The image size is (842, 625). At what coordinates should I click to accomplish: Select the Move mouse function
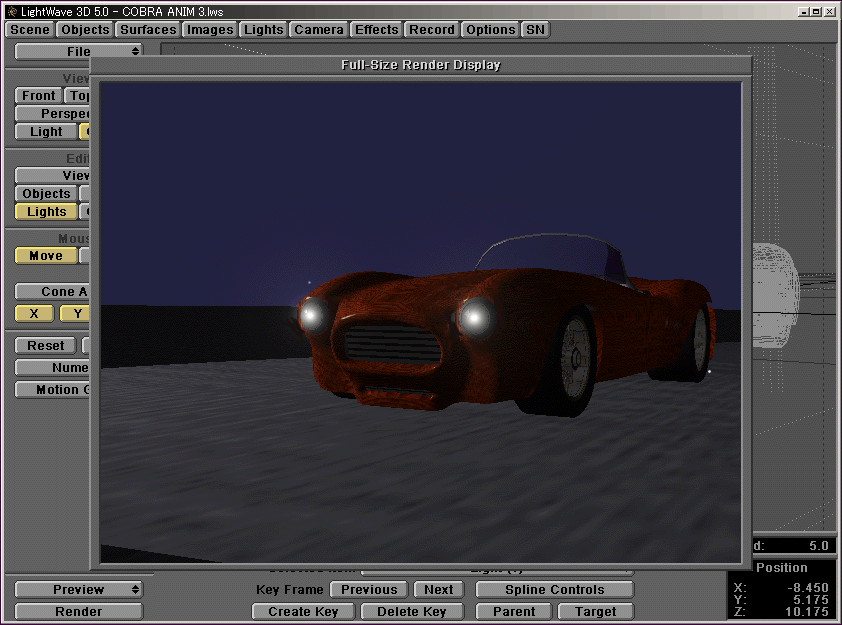pyautogui.click(x=44, y=255)
